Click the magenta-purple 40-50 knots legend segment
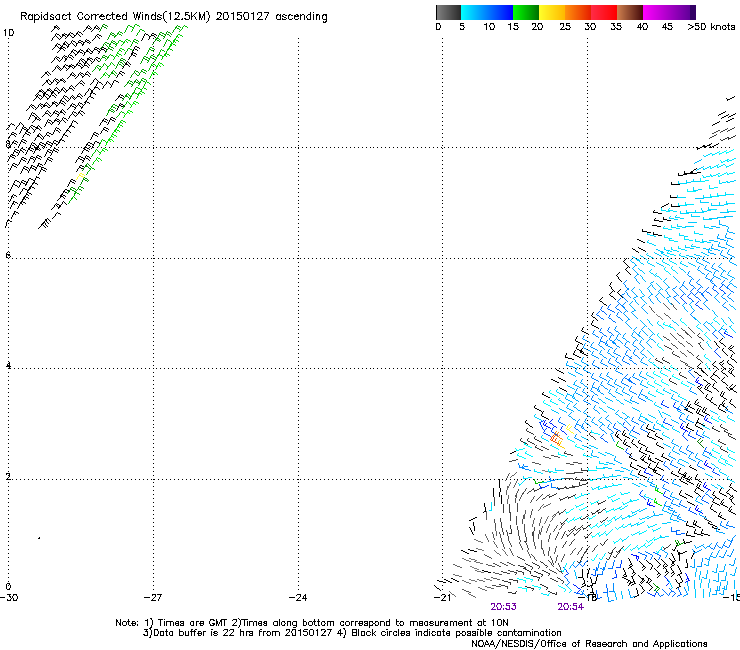740x650 pixels. click(x=669, y=12)
